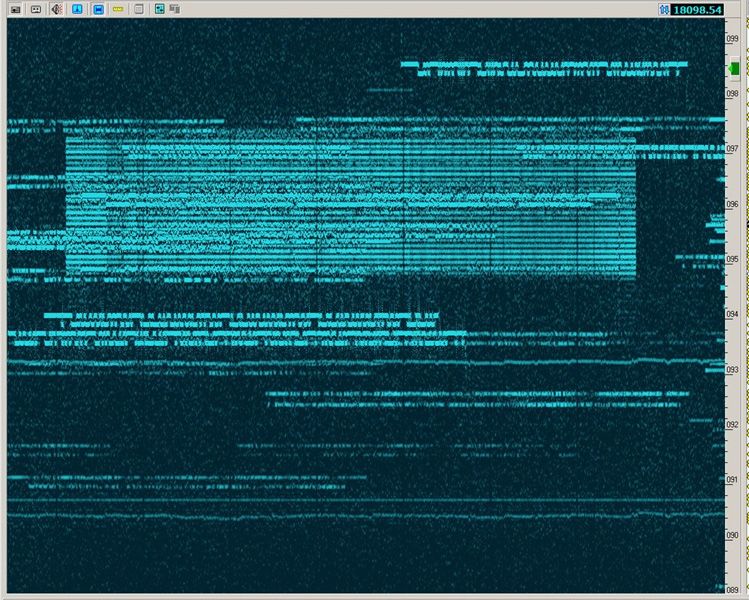The width and height of the screenshot is (749, 600).
Task: Click the 093 label on frequency scale
Action: click(x=732, y=370)
